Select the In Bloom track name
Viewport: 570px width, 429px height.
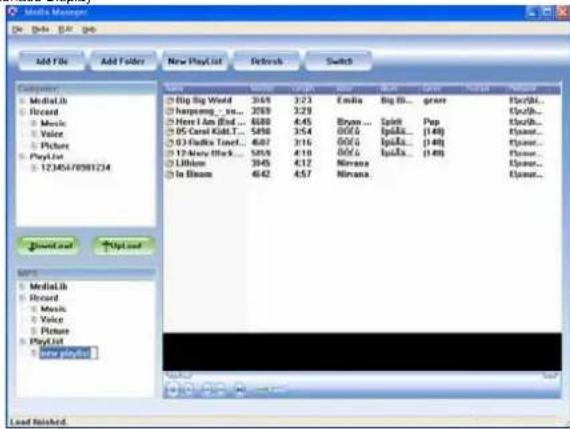pos(194,174)
